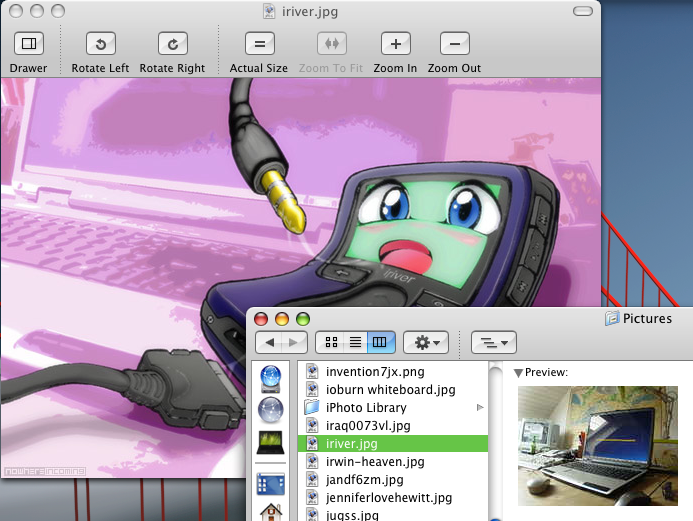Click the Pictures folder title icon
The height and width of the screenshot is (521, 693).
point(612,318)
